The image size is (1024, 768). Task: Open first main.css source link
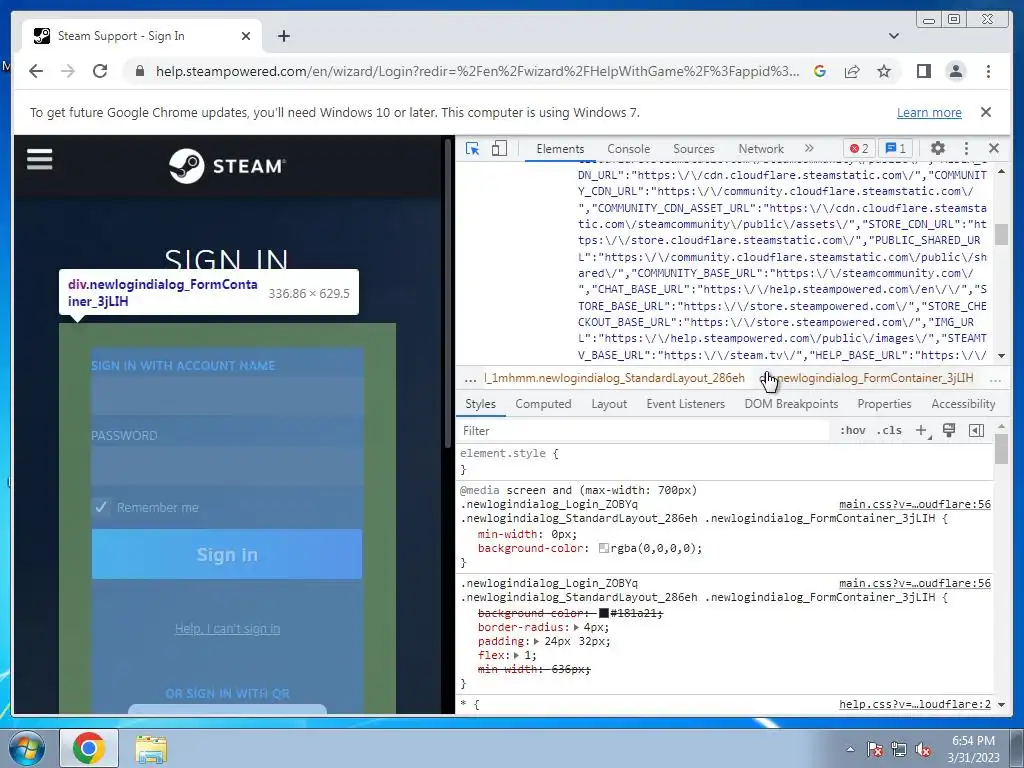pyautogui.click(x=914, y=504)
